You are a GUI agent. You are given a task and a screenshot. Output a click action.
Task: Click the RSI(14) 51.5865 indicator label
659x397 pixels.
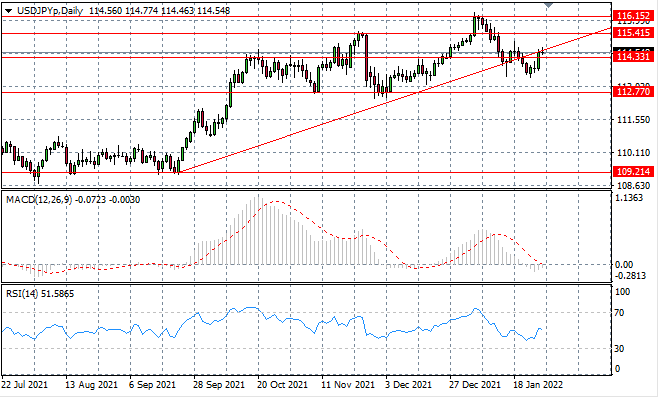pyautogui.click(x=40, y=294)
